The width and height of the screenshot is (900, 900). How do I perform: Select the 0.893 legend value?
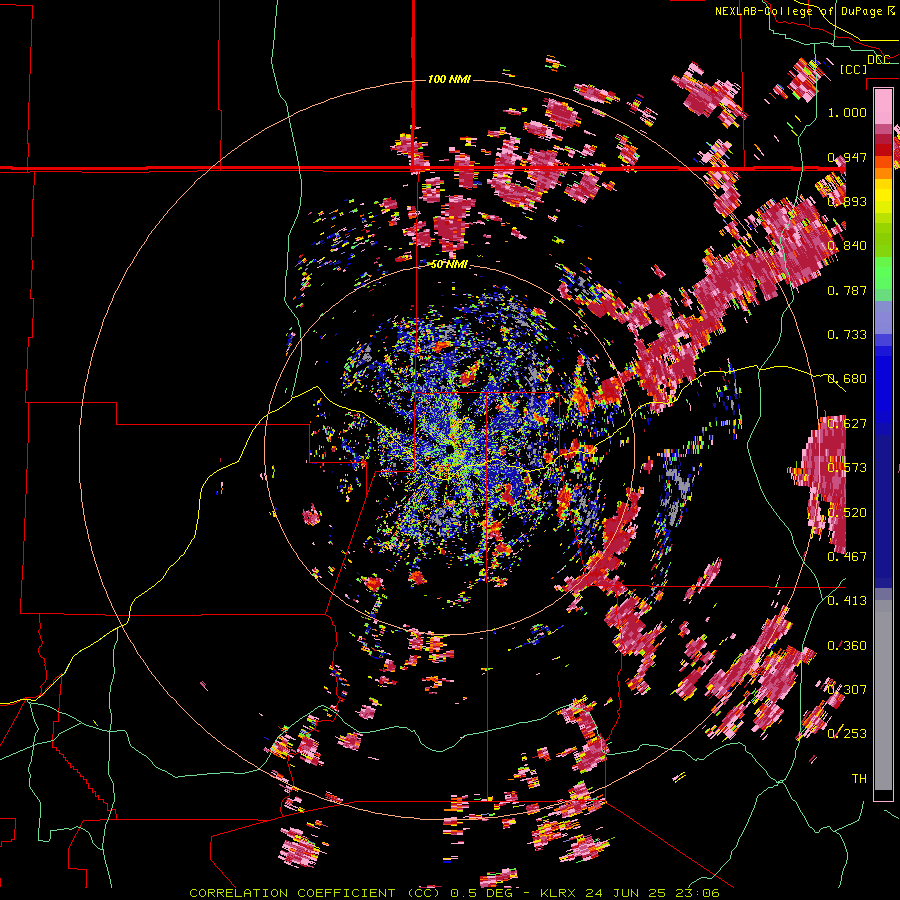(x=847, y=201)
